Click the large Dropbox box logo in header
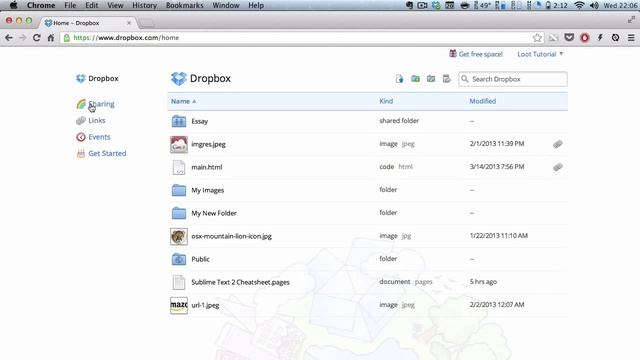 pos(179,78)
